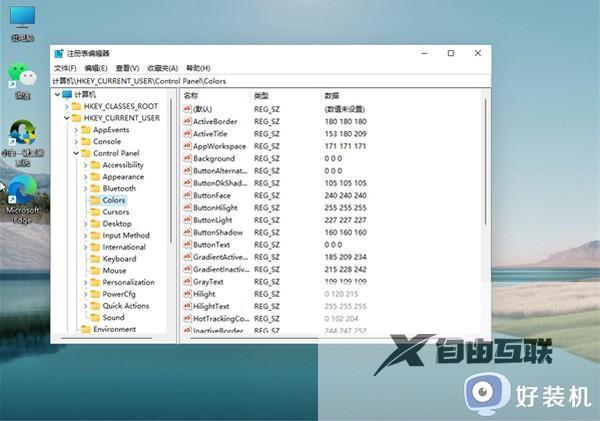
Task: Click the Colors folder icon in tree
Action: (x=95, y=200)
